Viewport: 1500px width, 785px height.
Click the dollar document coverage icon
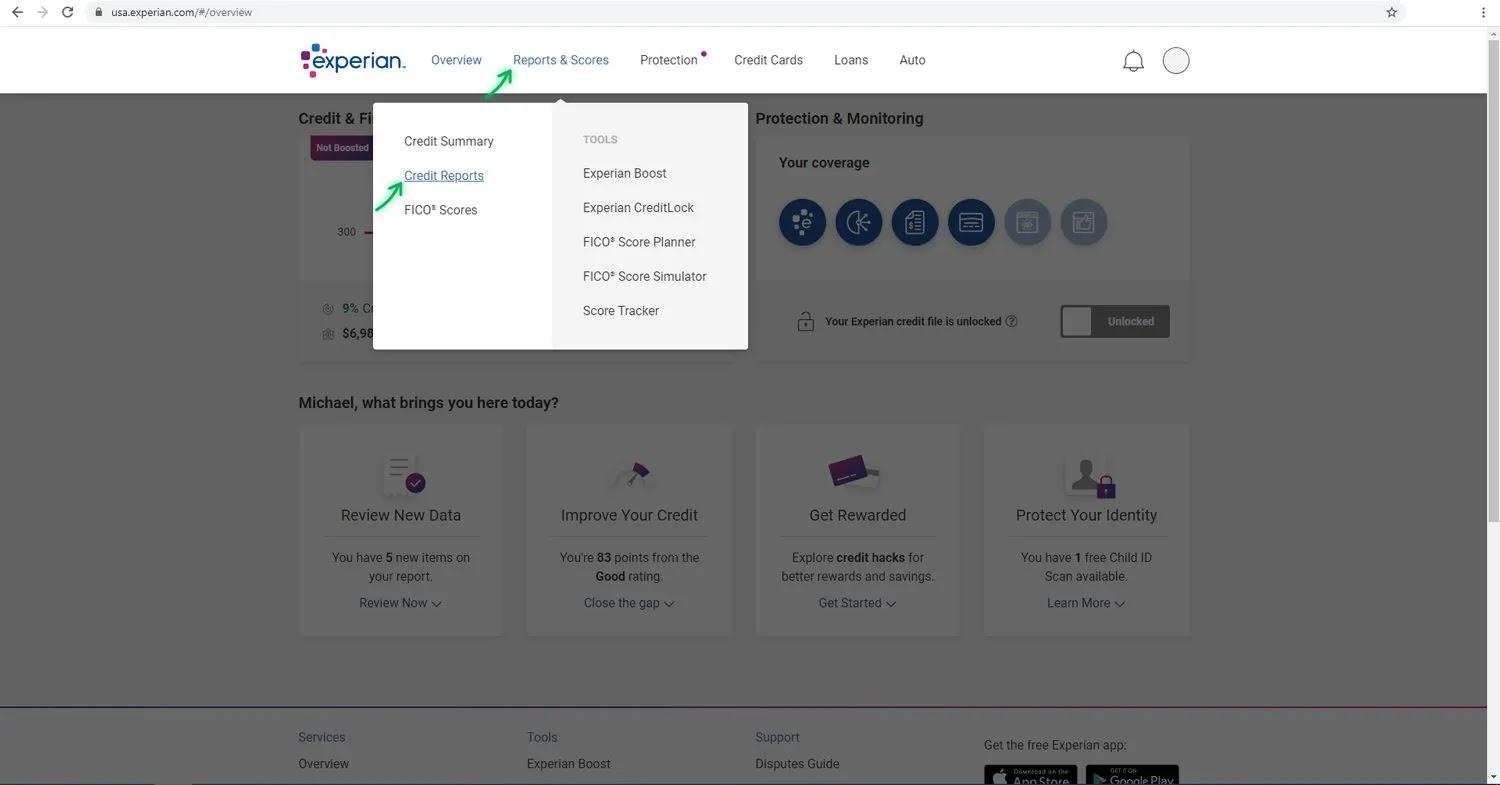915,222
